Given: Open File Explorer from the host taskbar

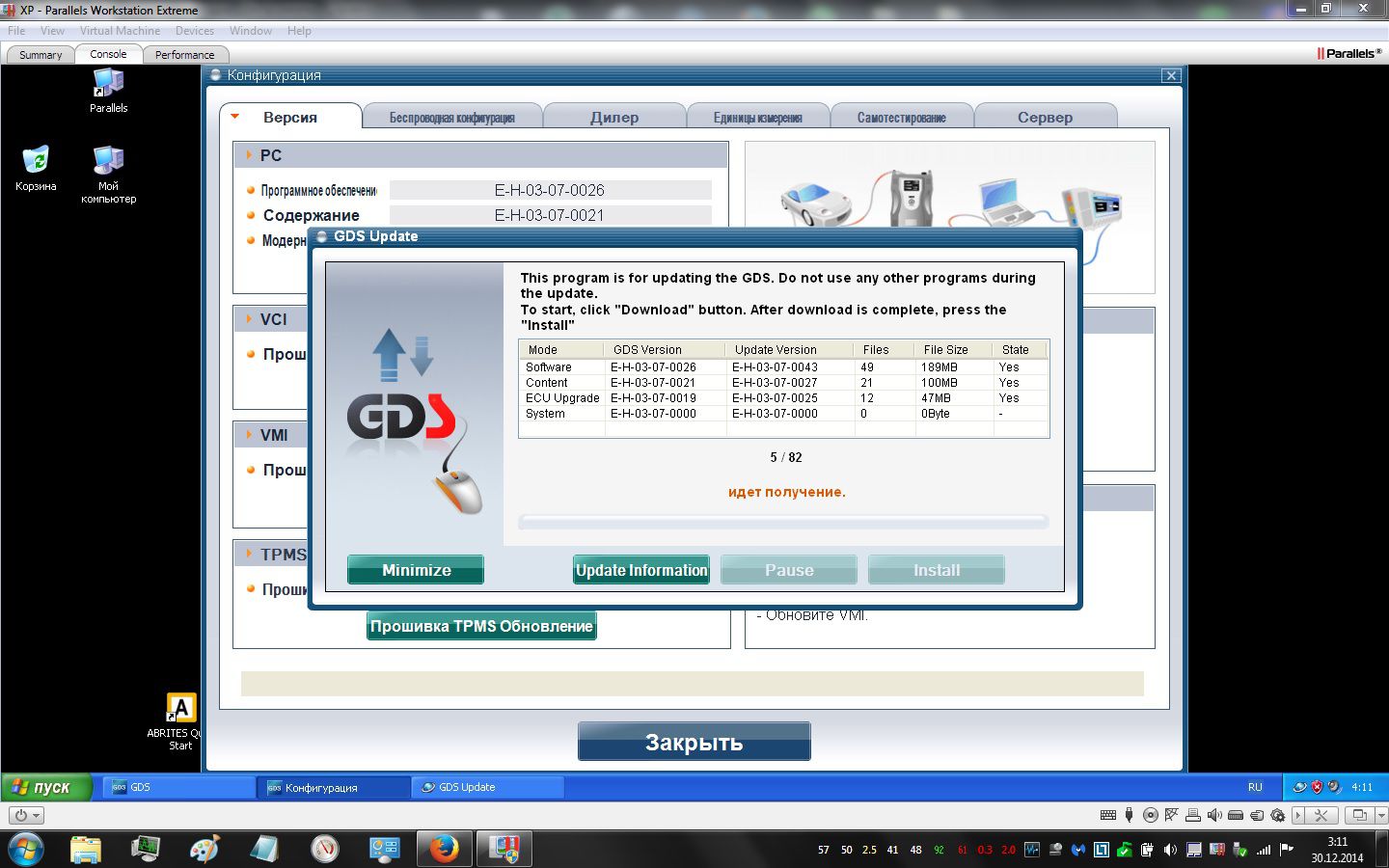Looking at the screenshot, I should click(86, 849).
